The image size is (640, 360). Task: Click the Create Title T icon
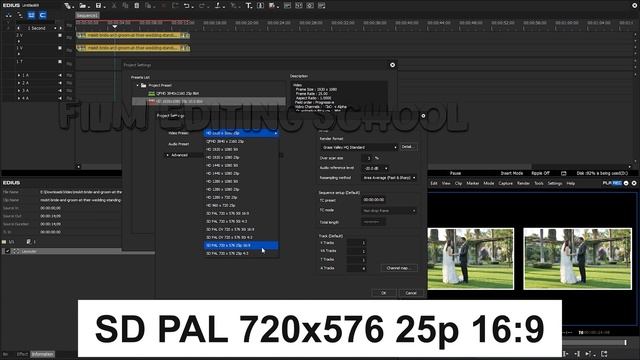tap(249, 6)
